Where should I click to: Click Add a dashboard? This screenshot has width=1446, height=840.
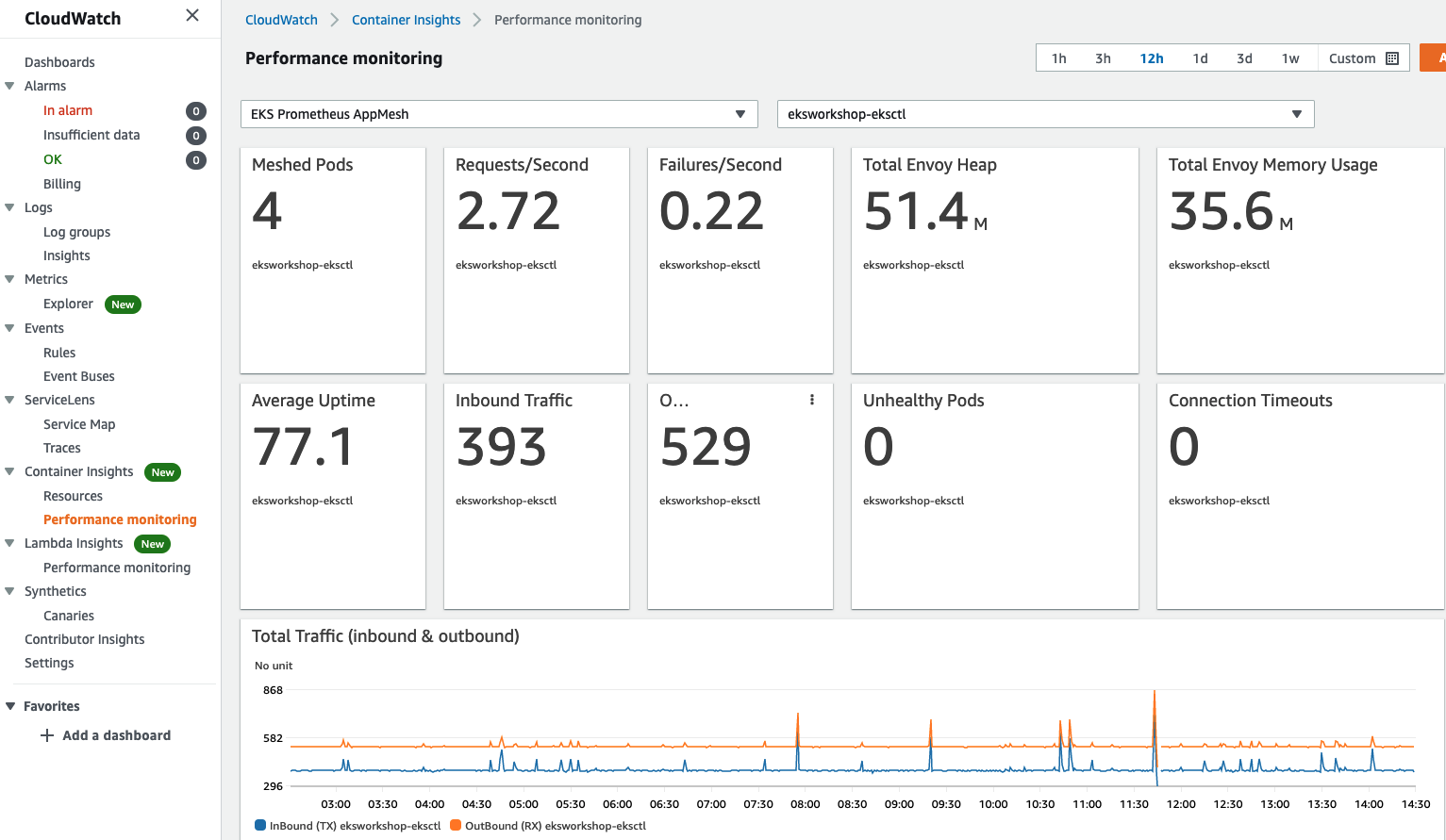coord(116,735)
